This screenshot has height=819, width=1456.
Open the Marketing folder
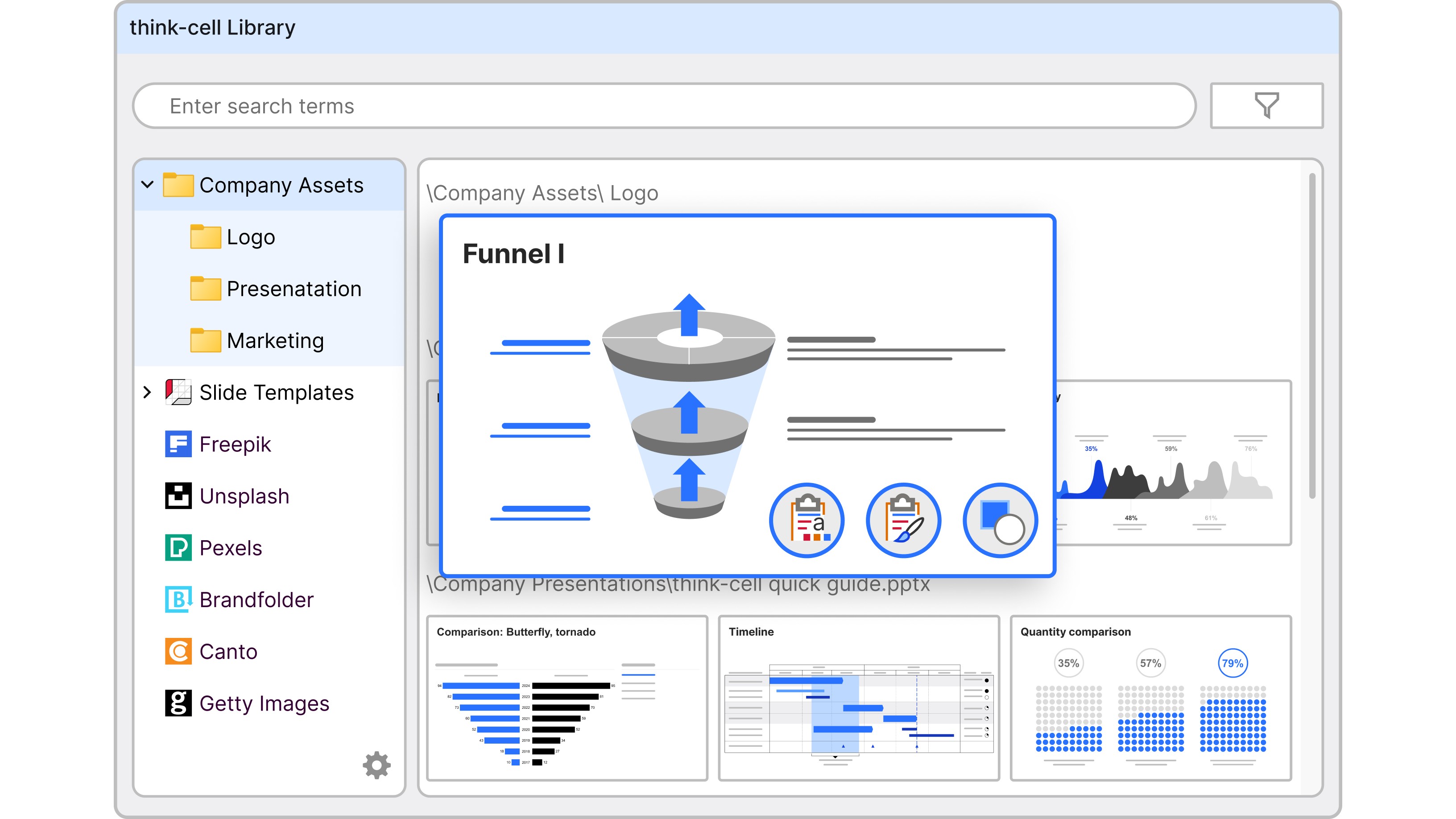pyautogui.click(x=275, y=341)
